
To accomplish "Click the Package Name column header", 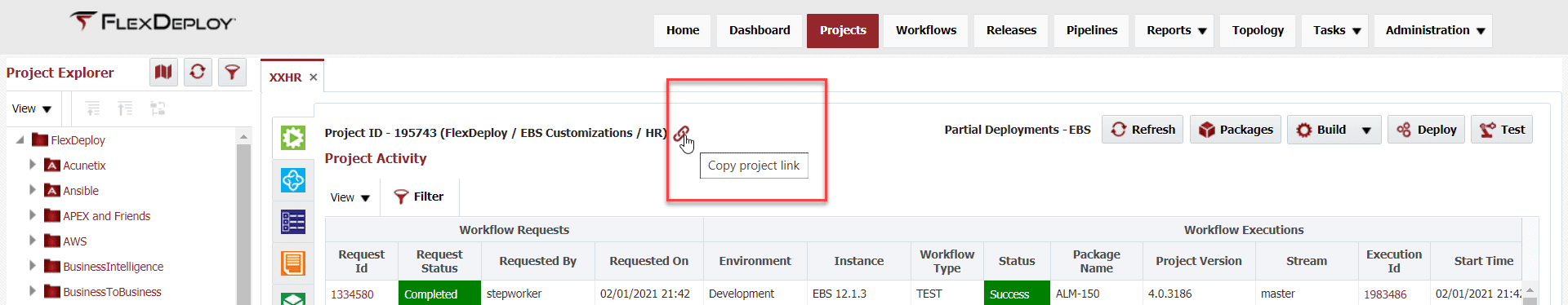I will [x=1096, y=261].
